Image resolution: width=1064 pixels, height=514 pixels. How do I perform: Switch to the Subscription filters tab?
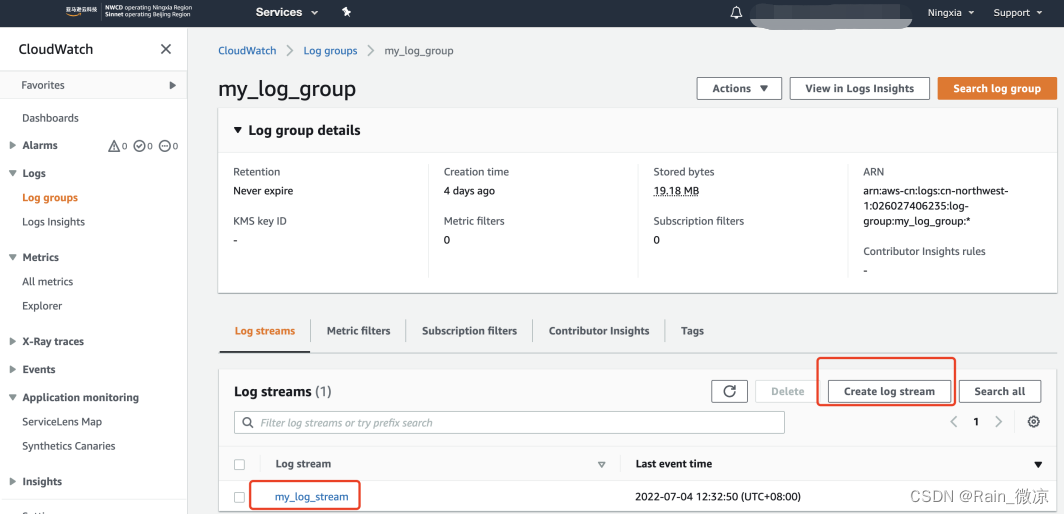tap(469, 331)
